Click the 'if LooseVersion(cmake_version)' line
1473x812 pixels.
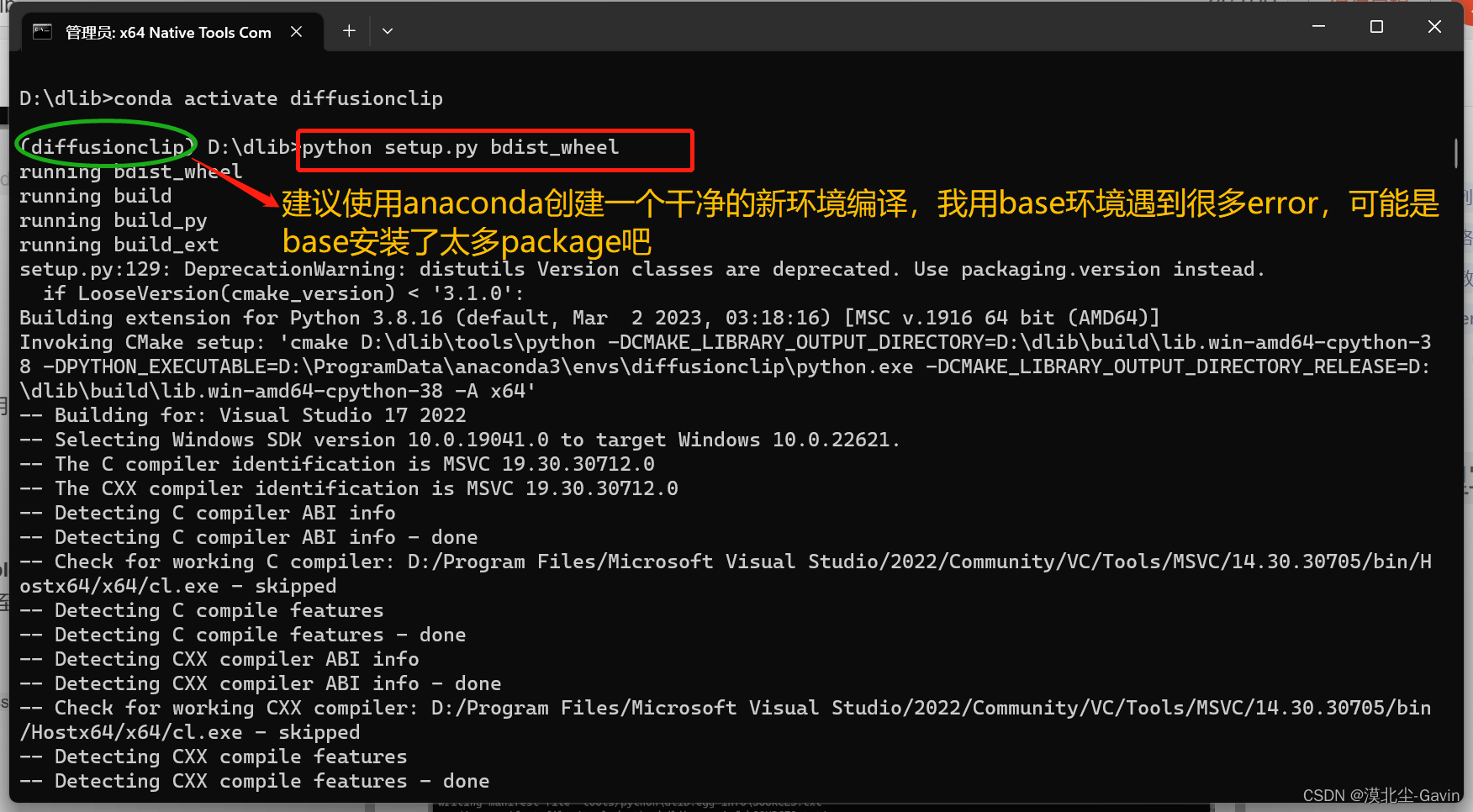point(283,293)
